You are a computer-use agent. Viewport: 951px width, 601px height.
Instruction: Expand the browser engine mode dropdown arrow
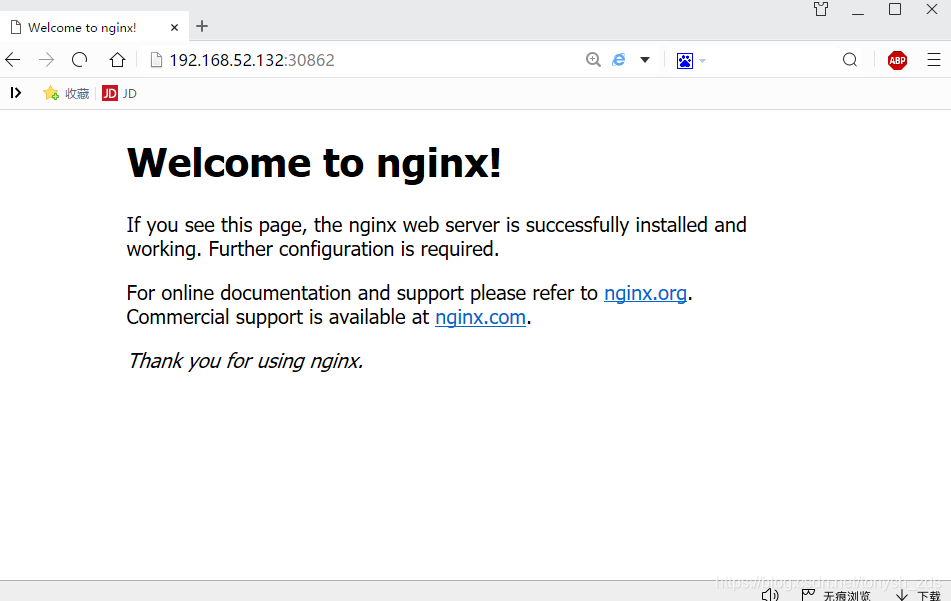coord(645,60)
